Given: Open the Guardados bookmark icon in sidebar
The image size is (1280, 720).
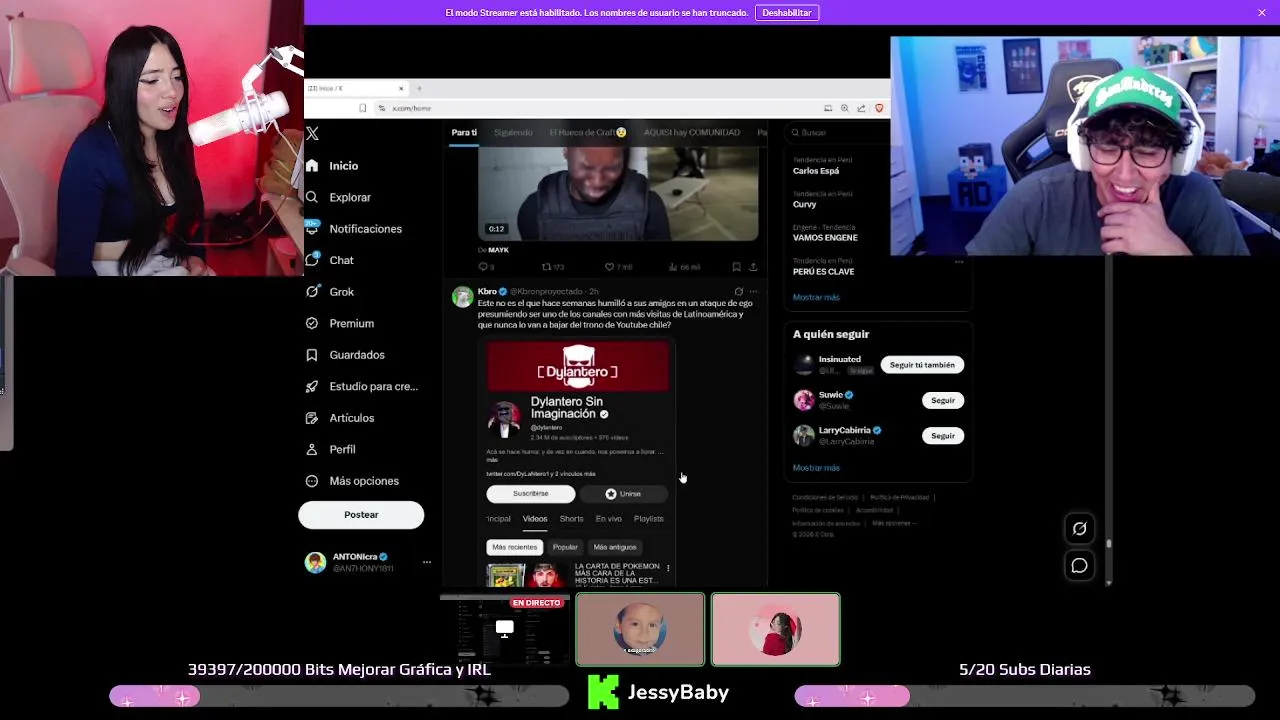Looking at the screenshot, I should [312, 355].
